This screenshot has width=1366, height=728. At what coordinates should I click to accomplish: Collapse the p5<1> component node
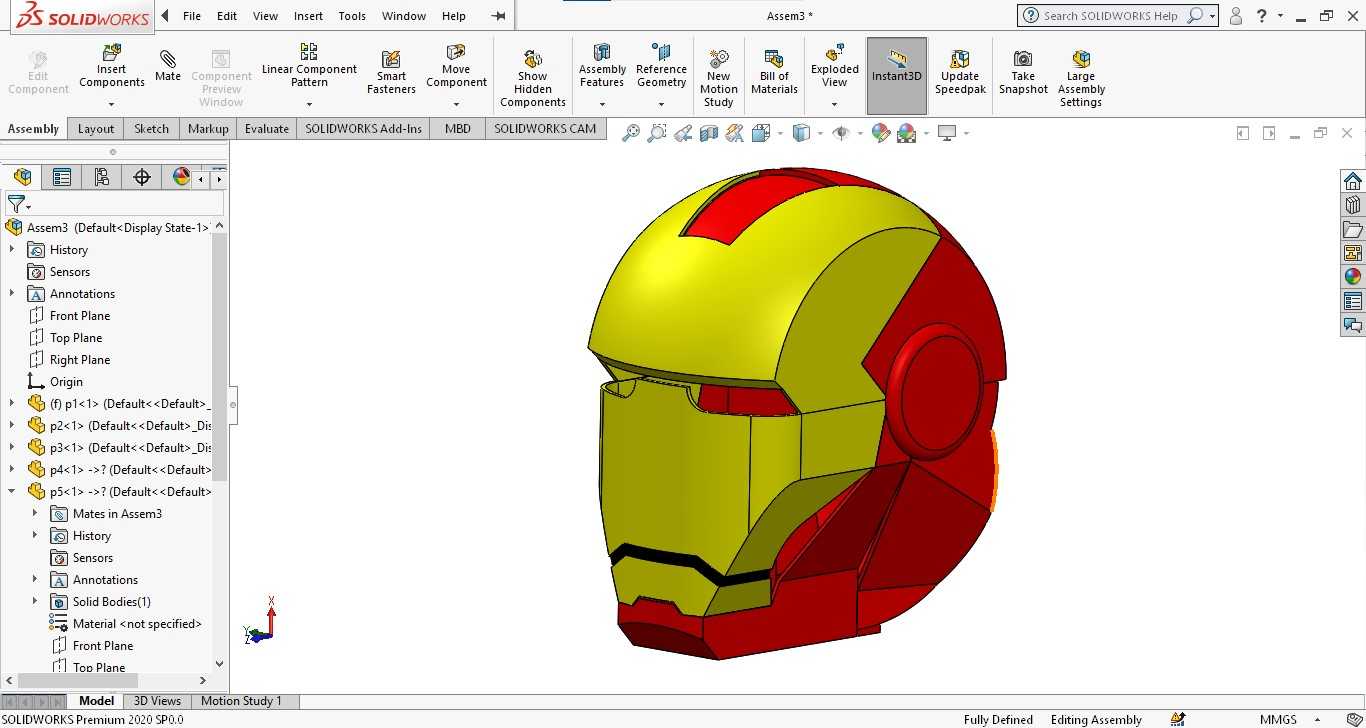12,492
